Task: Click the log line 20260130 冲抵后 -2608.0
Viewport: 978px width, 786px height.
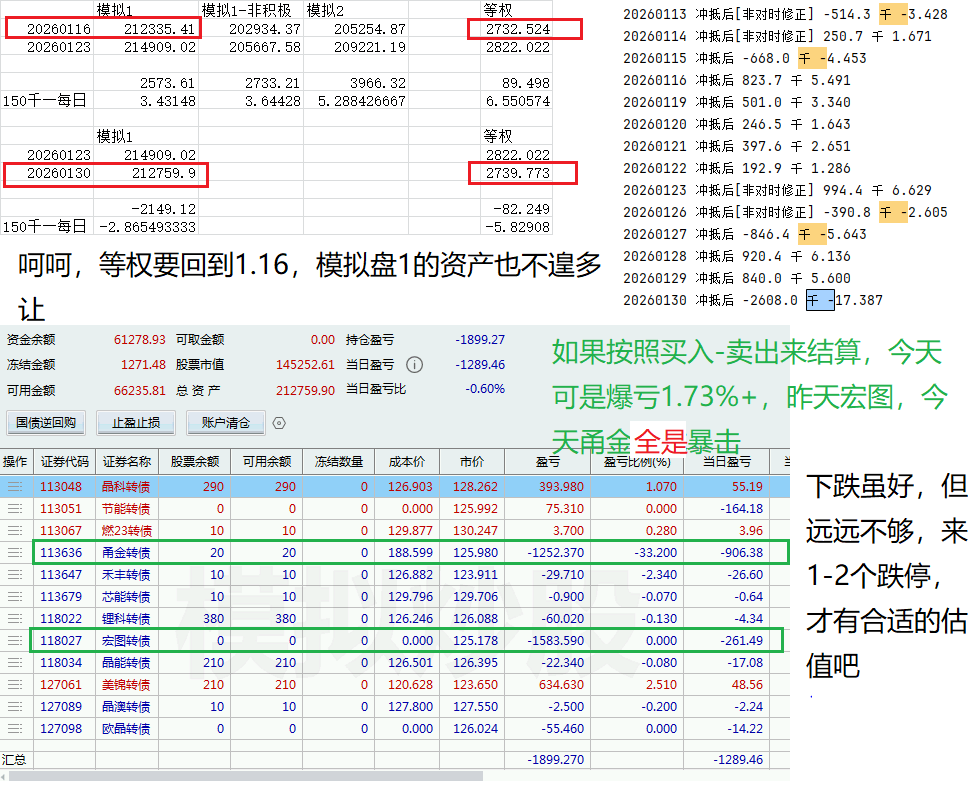Action: pos(753,300)
